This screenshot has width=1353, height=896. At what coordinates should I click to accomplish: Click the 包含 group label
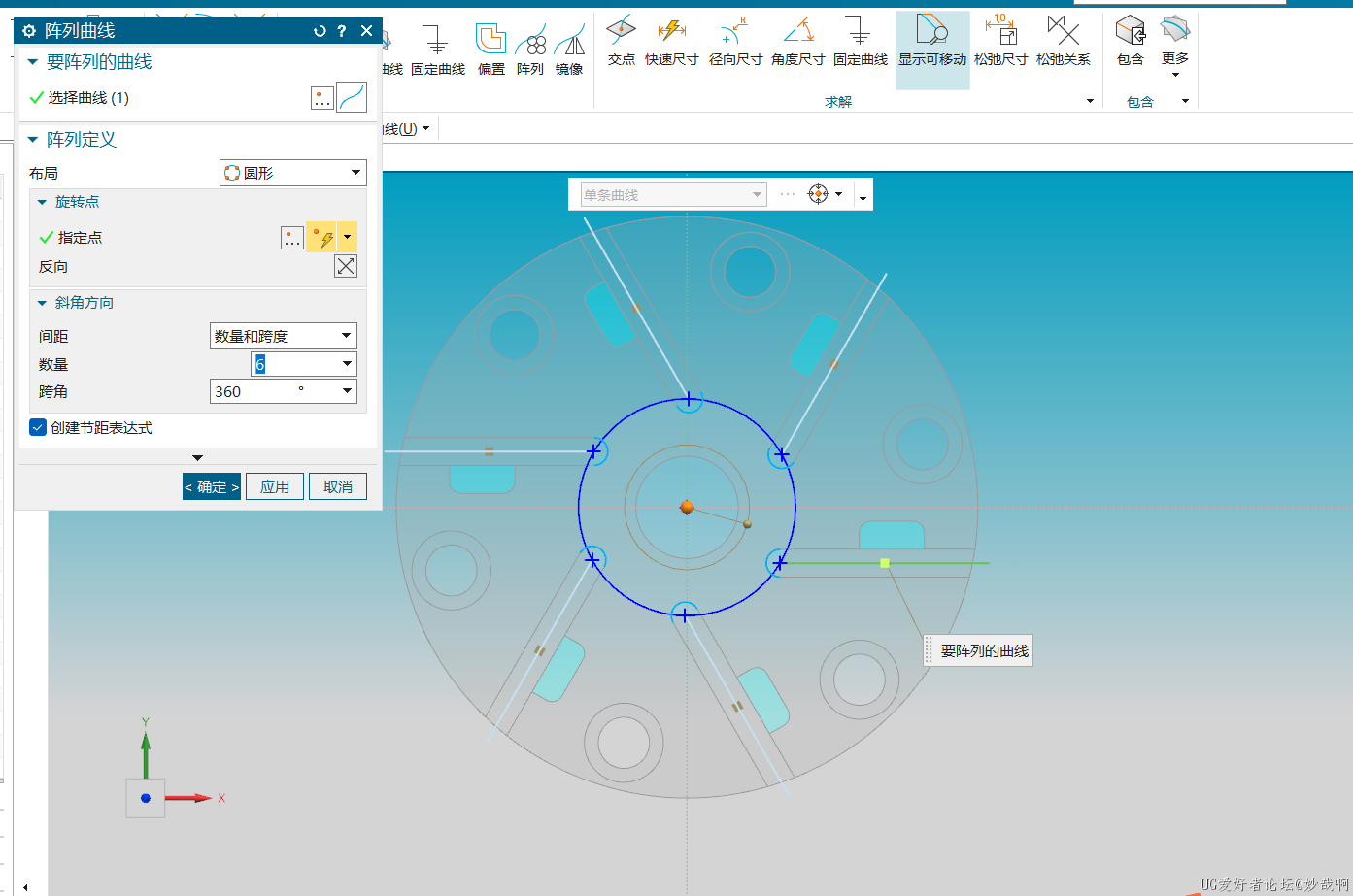coord(1140,101)
